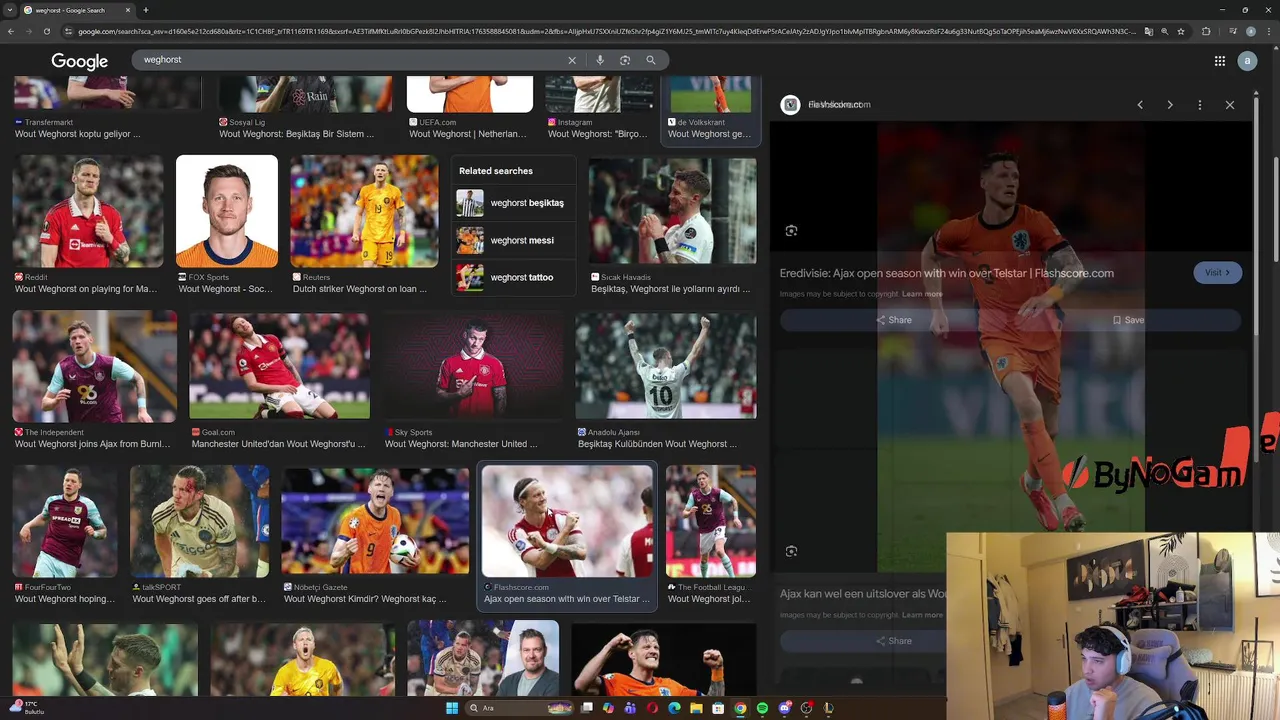Open search by image camera icon
The width and height of the screenshot is (1280, 720).
click(625, 60)
